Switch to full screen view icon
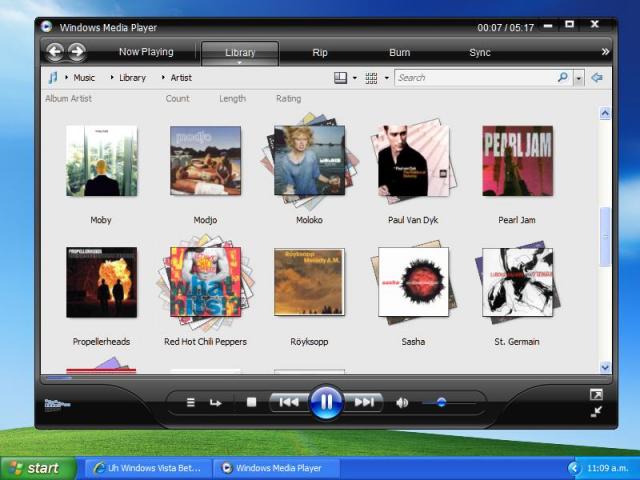 pyautogui.click(x=596, y=395)
